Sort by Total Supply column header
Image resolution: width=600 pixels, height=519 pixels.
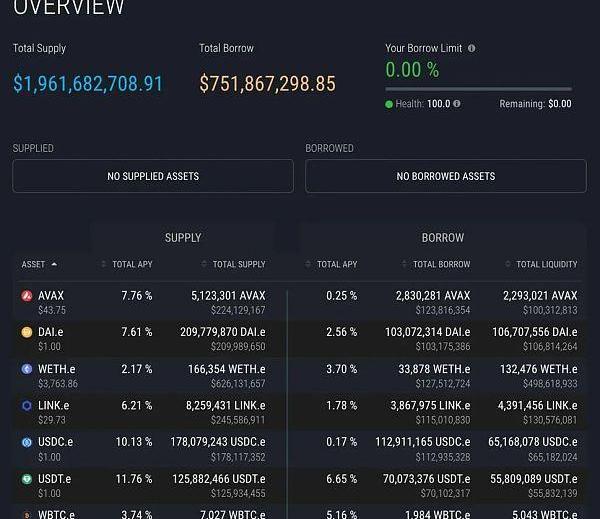click(x=238, y=264)
